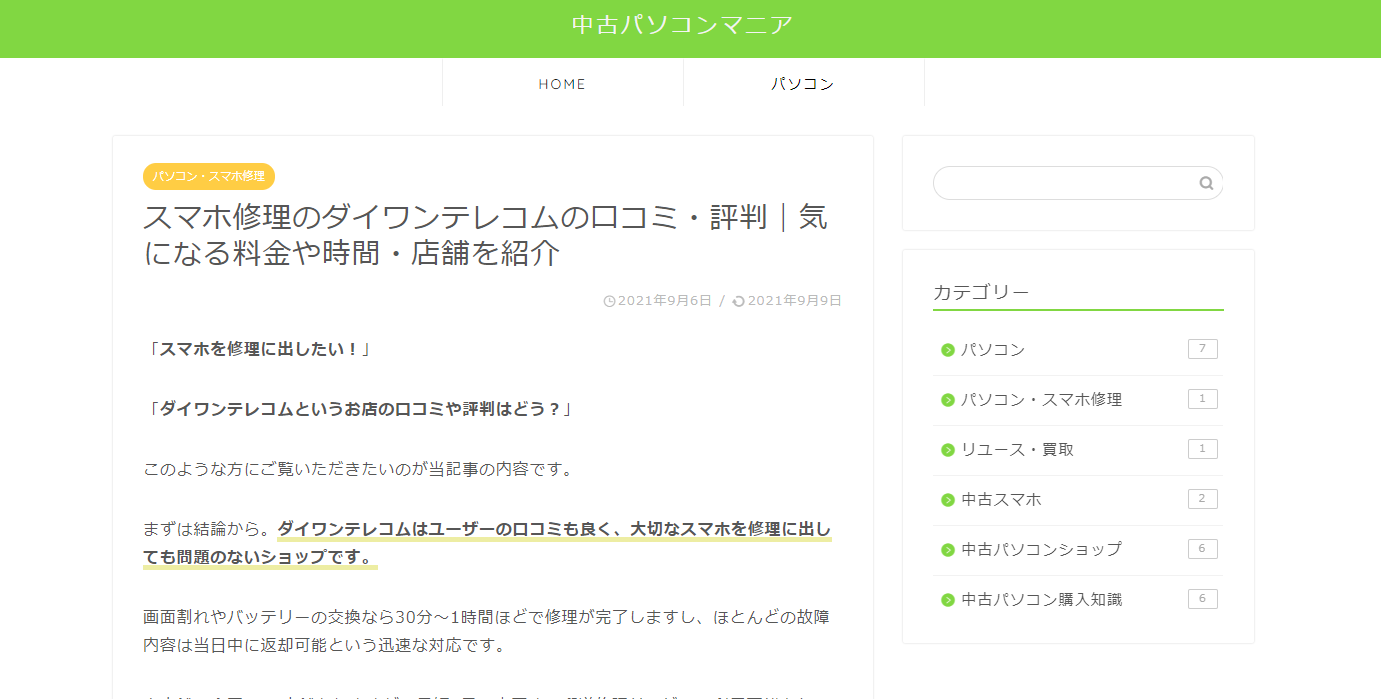This screenshot has width=1381, height=699.
Task: Click the arrow icon beside 中古パソコン購入知識
Action: pos(948,600)
